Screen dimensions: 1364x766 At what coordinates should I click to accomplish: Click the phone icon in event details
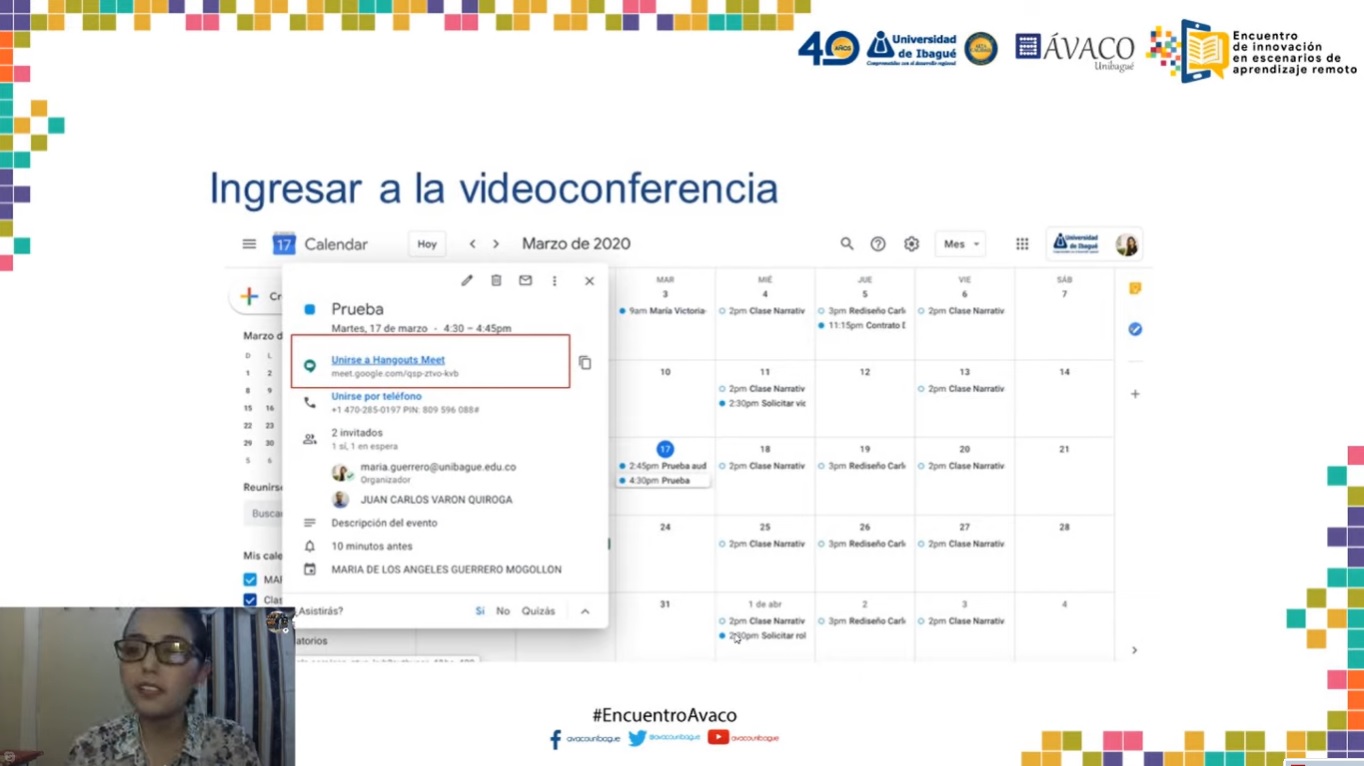pos(310,402)
